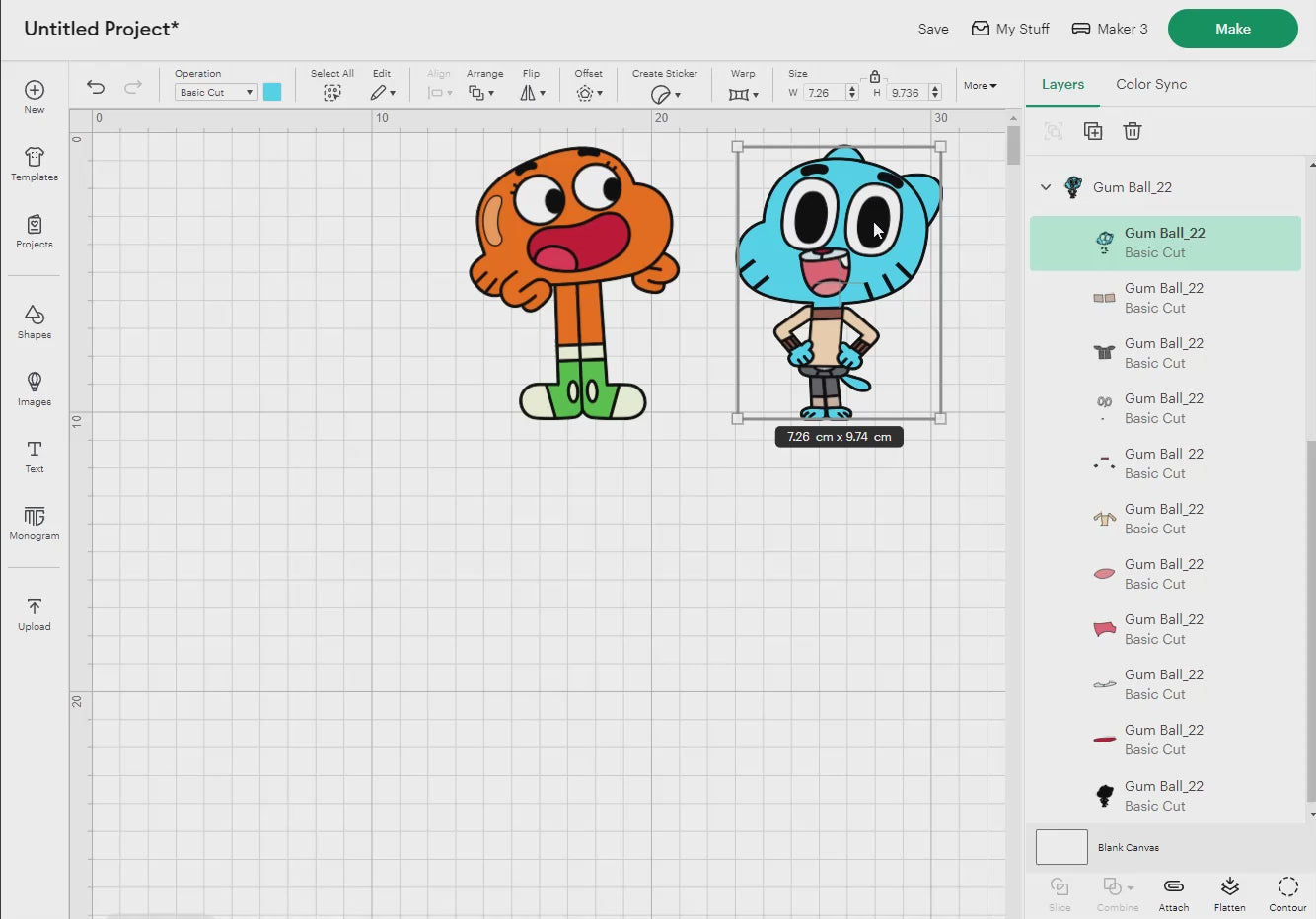Open the Templates panel

click(35, 164)
